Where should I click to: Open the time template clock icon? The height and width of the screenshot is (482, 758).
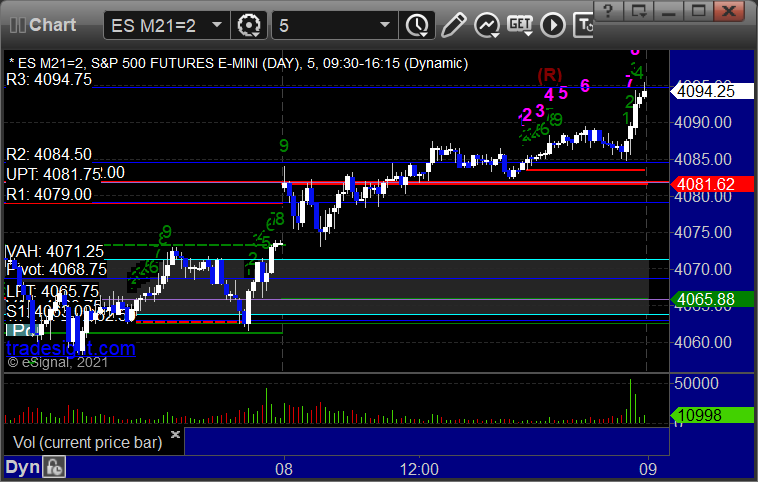[x=417, y=25]
